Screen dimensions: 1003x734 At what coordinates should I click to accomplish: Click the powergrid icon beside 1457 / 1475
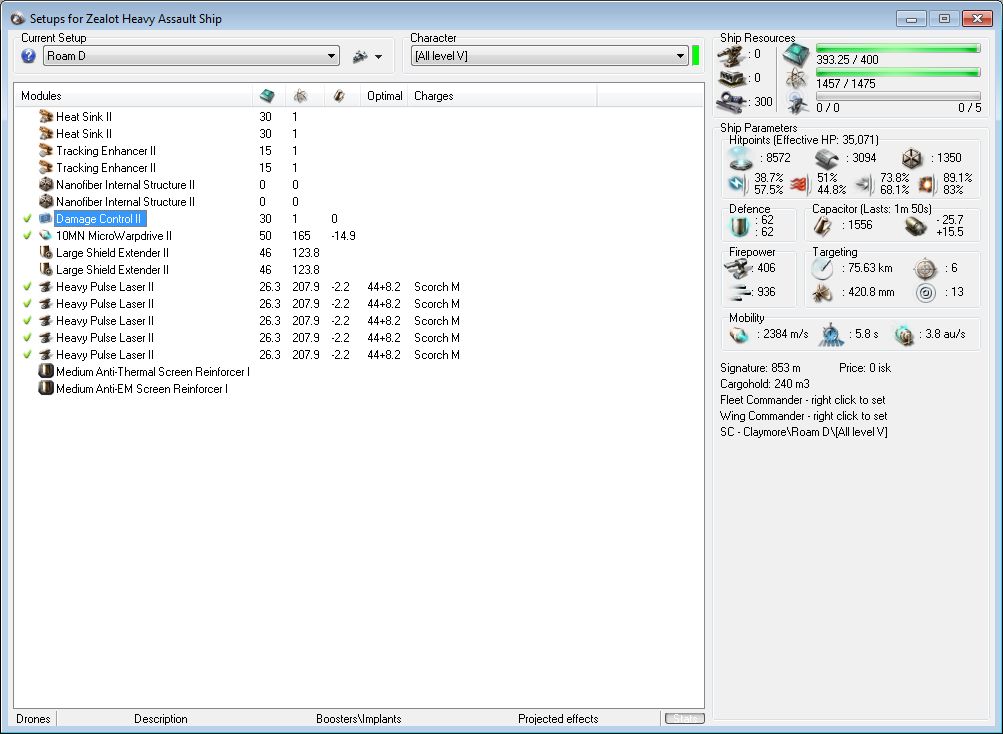(797, 79)
